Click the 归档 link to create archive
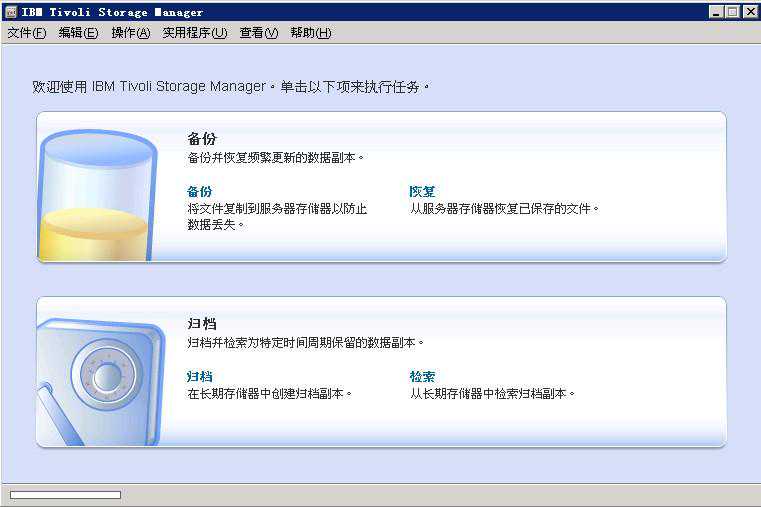 (200, 376)
